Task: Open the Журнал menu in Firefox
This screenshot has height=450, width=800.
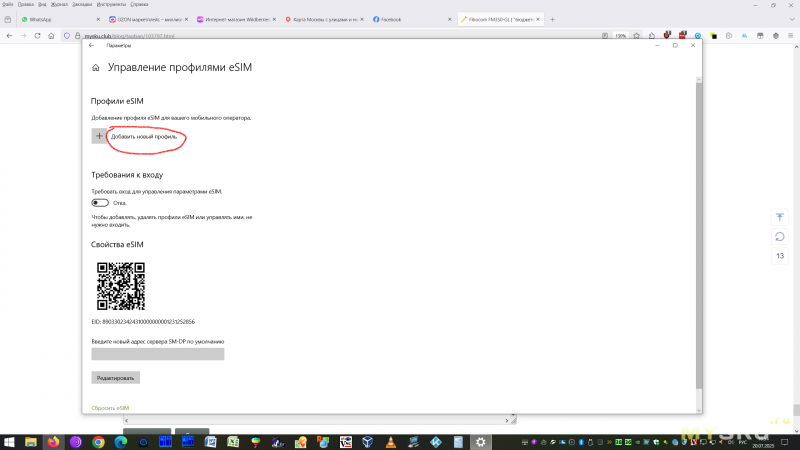Action: [x=59, y=4]
